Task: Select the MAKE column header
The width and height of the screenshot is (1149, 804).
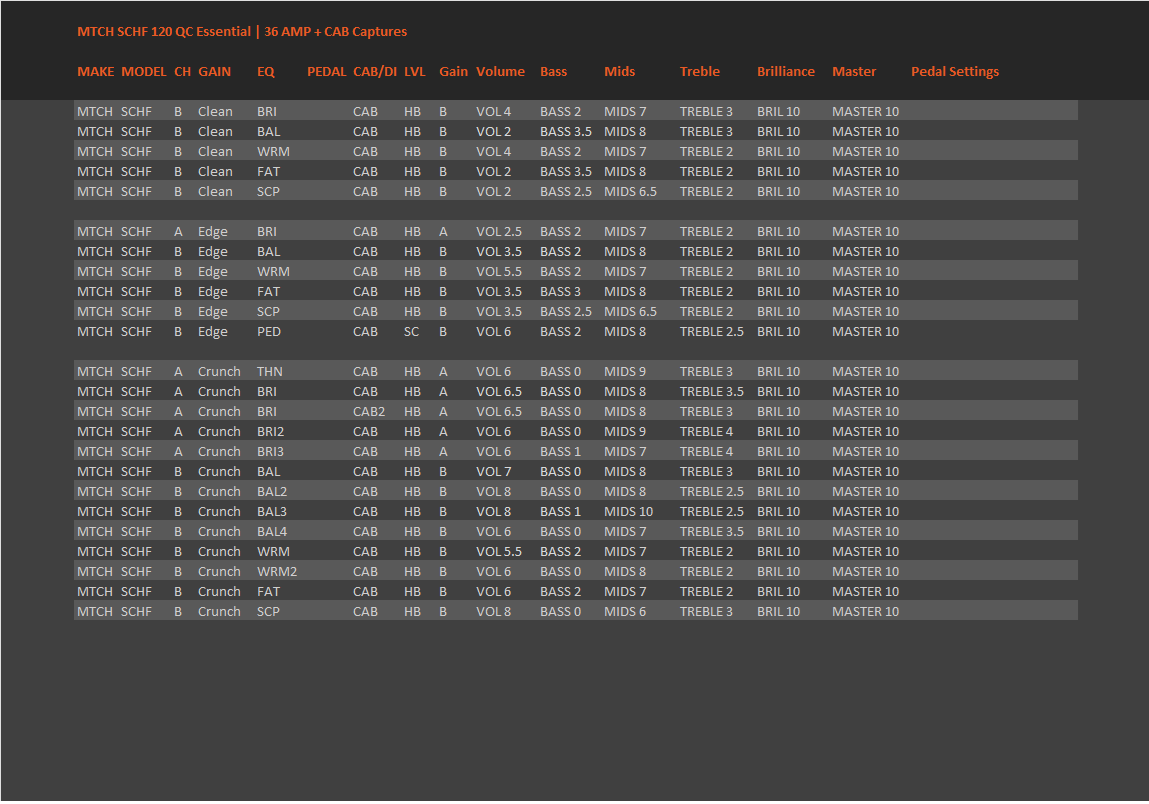Action: pos(95,71)
